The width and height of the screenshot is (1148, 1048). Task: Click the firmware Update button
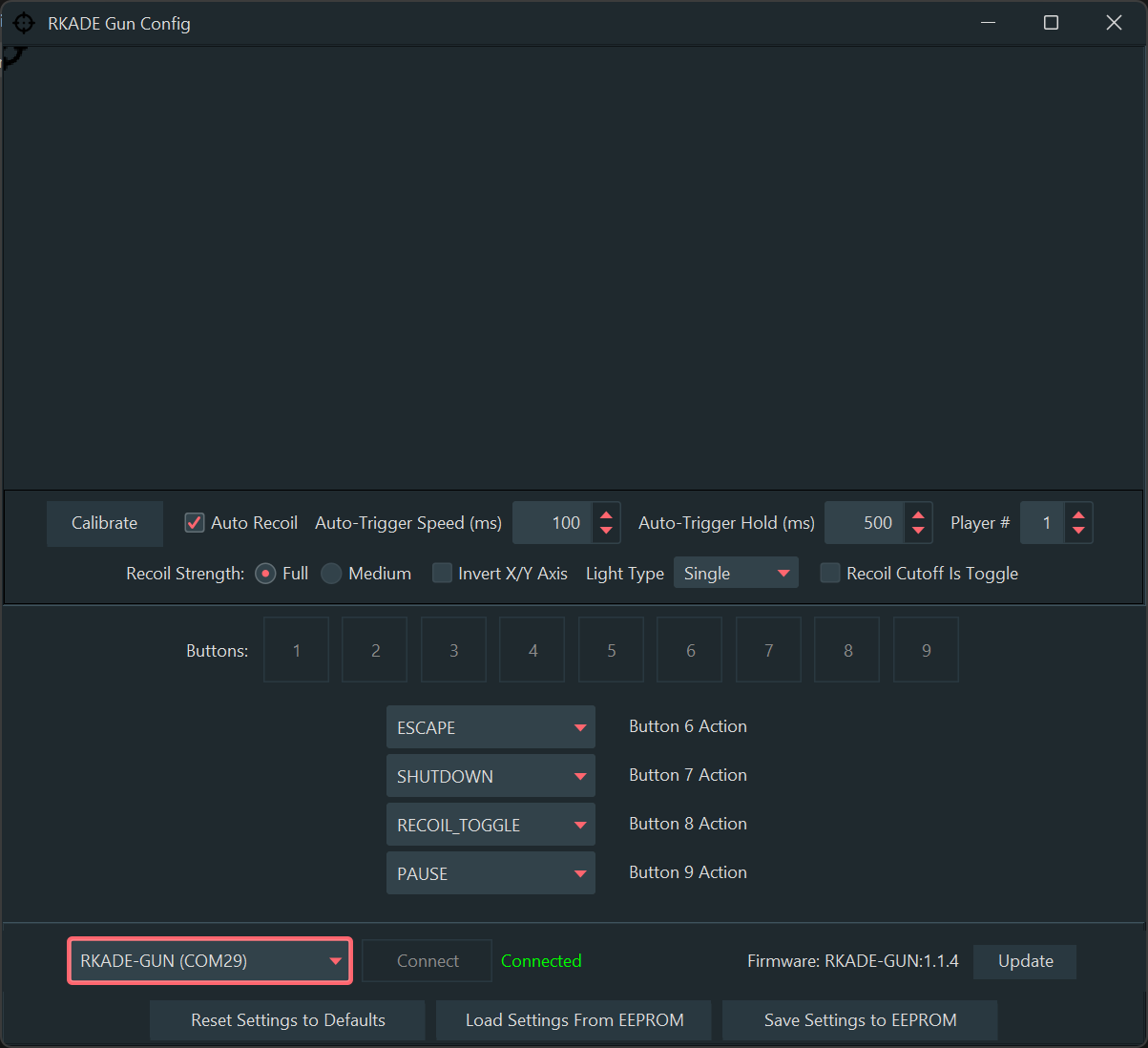pyautogui.click(x=1025, y=961)
